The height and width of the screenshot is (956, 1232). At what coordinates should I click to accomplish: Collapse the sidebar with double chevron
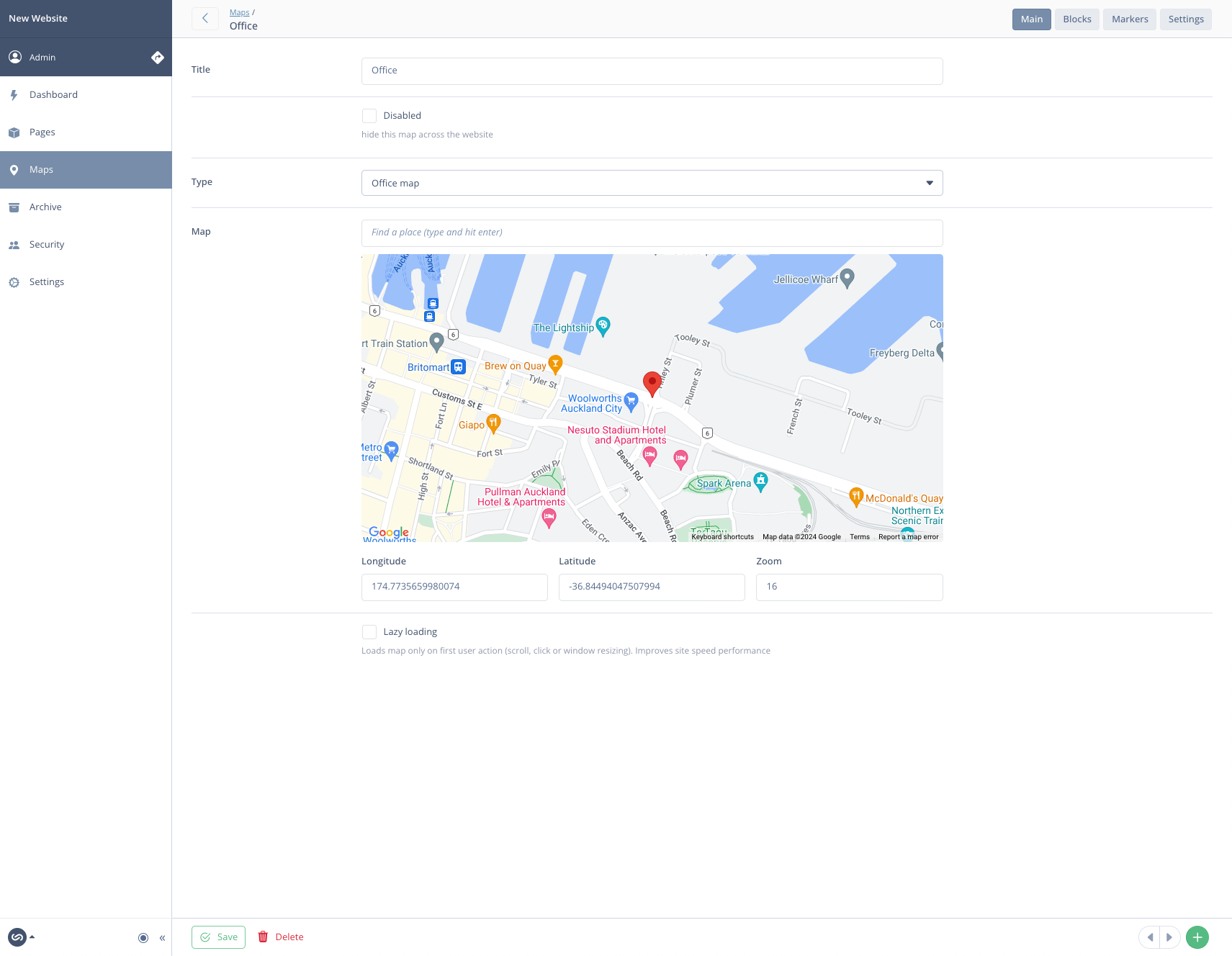tap(163, 938)
